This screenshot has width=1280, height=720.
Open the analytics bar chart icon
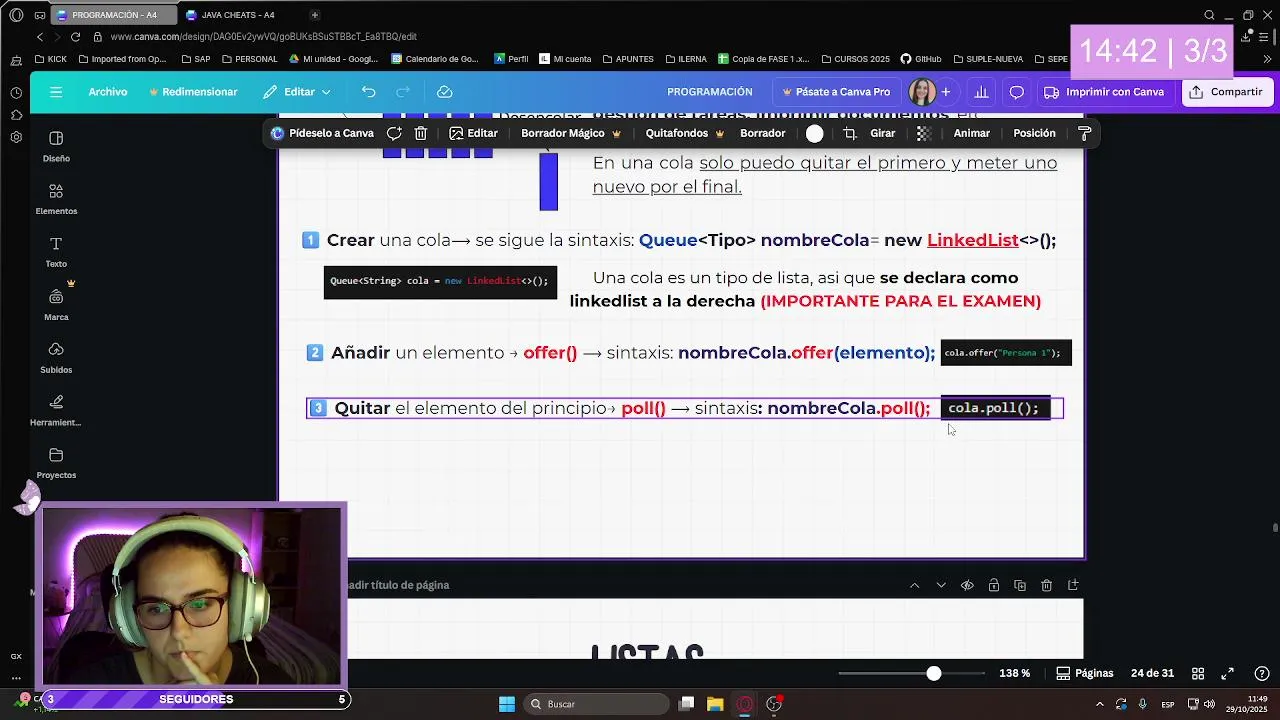pyautogui.click(x=981, y=92)
